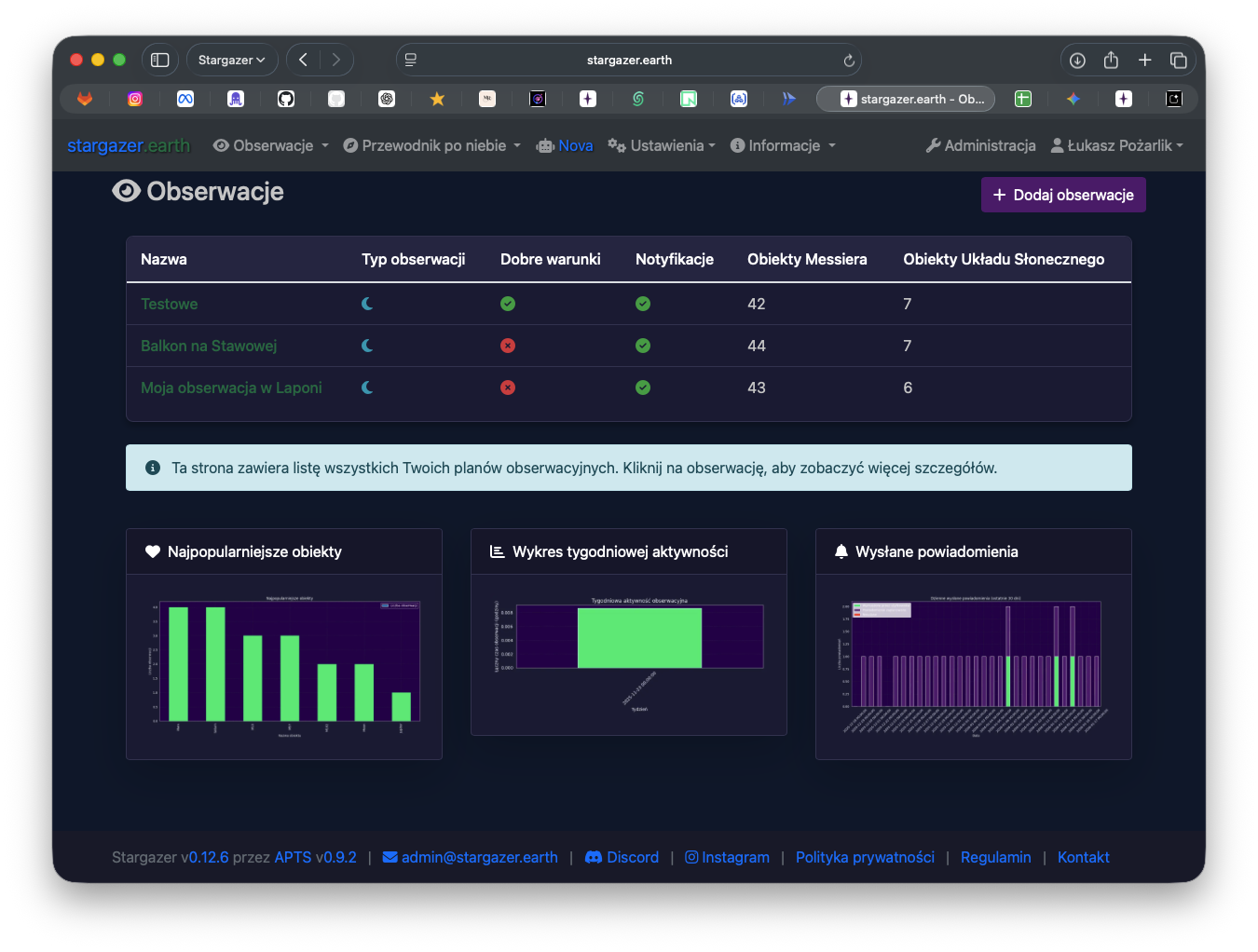
Task: Click the Share icon in Safari toolbar
Action: pyautogui.click(x=1111, y=61)
